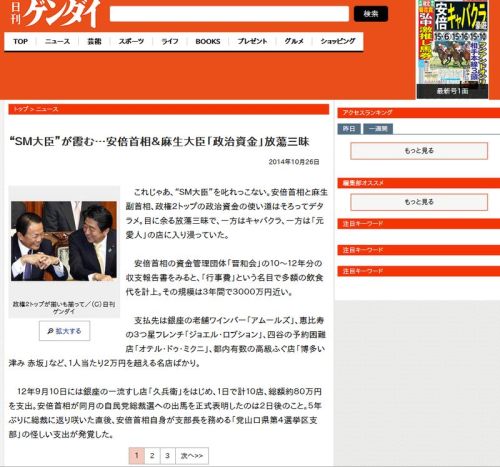Open the 芸能 menu item
The image size is (500, 467).
coord(94,41)
